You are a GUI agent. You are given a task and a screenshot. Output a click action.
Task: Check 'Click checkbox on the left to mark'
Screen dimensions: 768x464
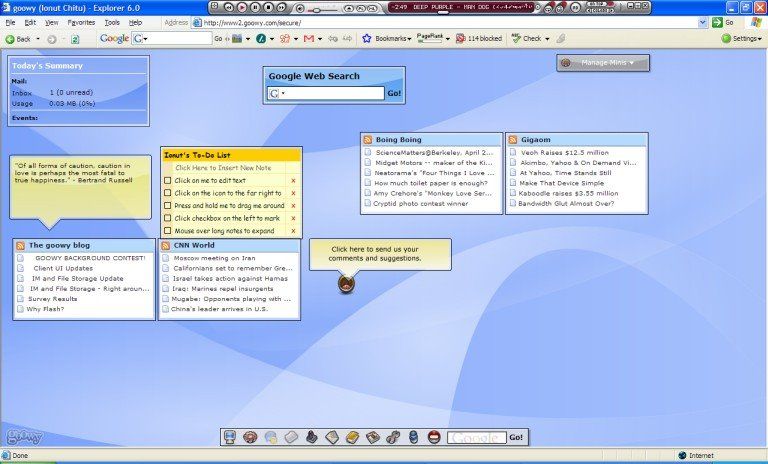pyautogui.click(x=168, y=218)
